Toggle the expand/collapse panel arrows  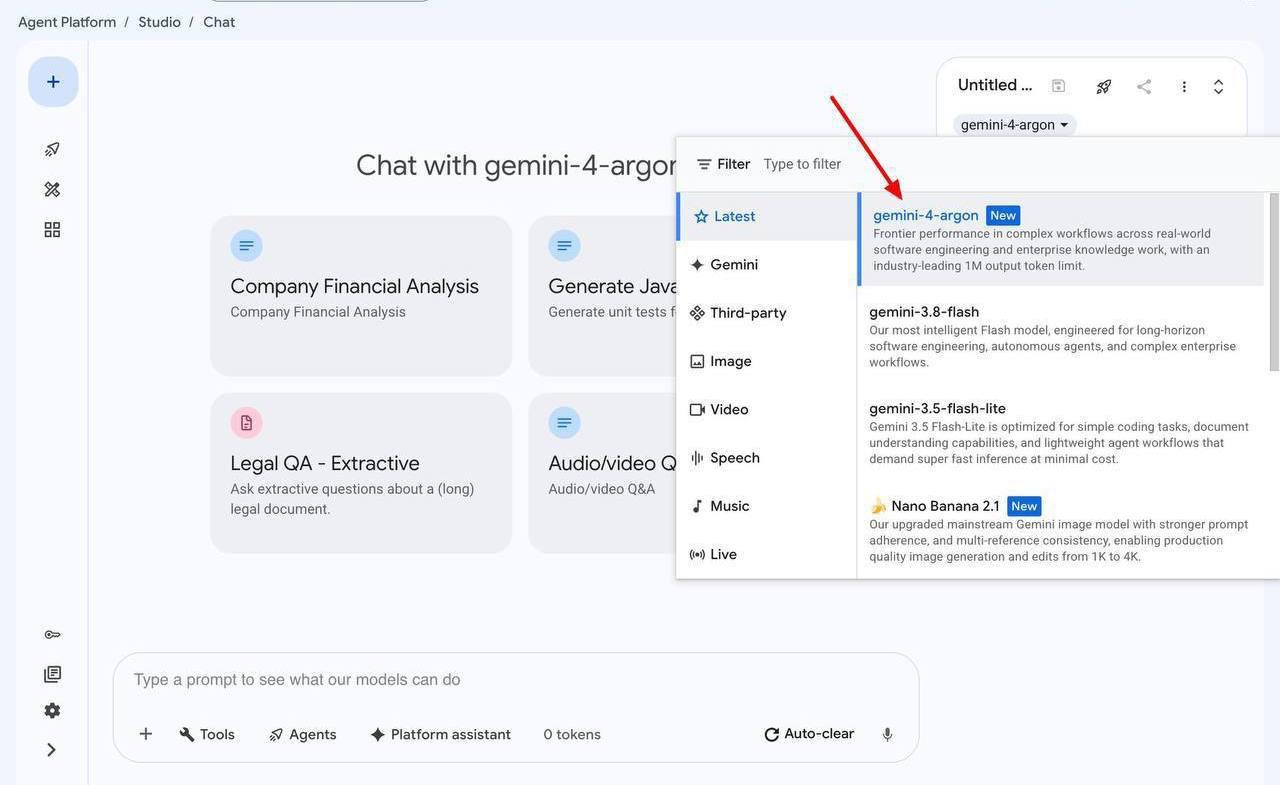[1218, 87]
